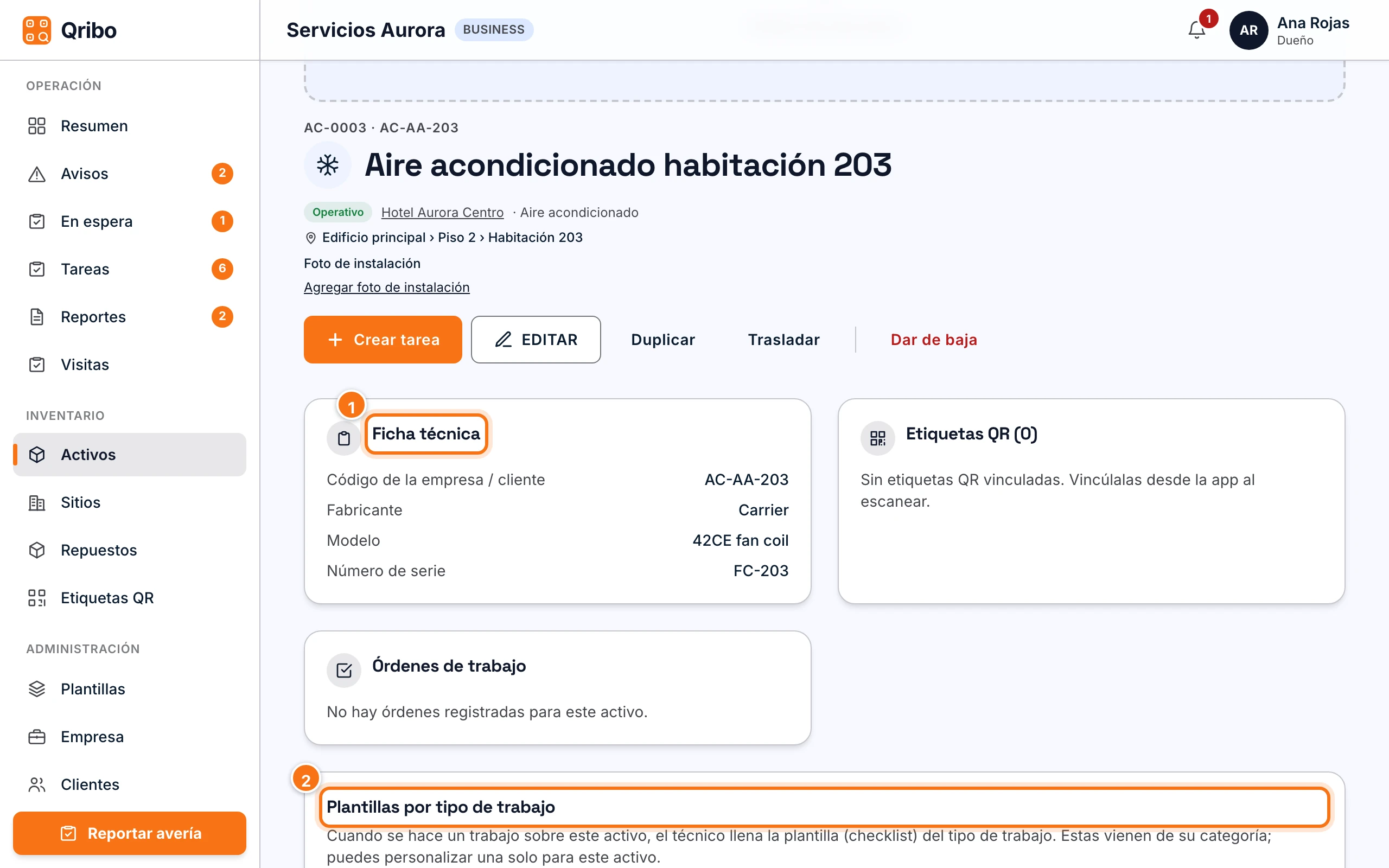Click the Qribo logo icon
Image resolution: width=1389 pixels, height=868 pixels.
click(x=37, y=30)
